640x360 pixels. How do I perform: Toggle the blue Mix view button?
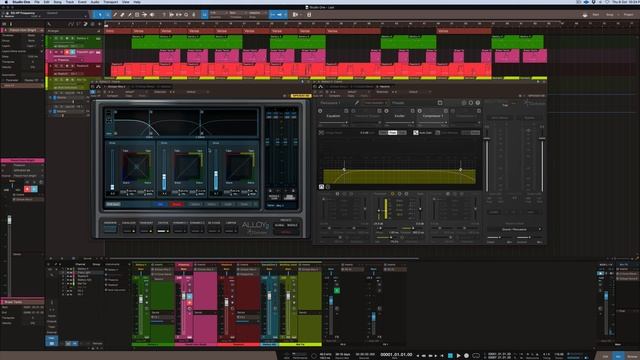point(619,356)
